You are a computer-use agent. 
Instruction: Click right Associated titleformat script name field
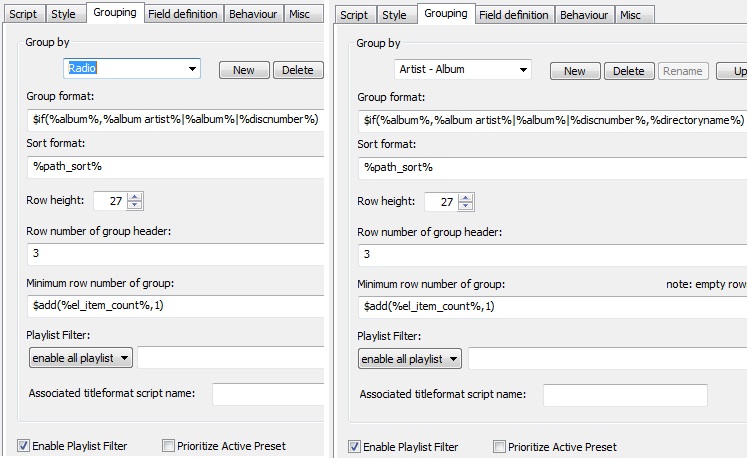(624, 395)
